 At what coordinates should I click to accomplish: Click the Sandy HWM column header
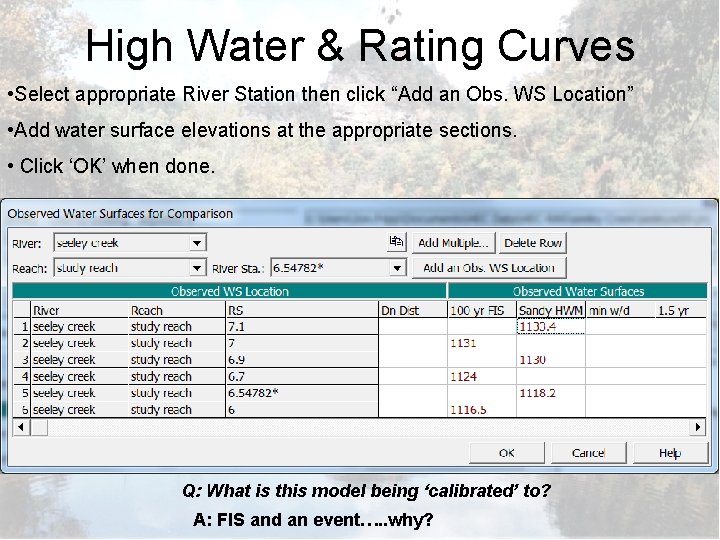[x=551, y=310]
